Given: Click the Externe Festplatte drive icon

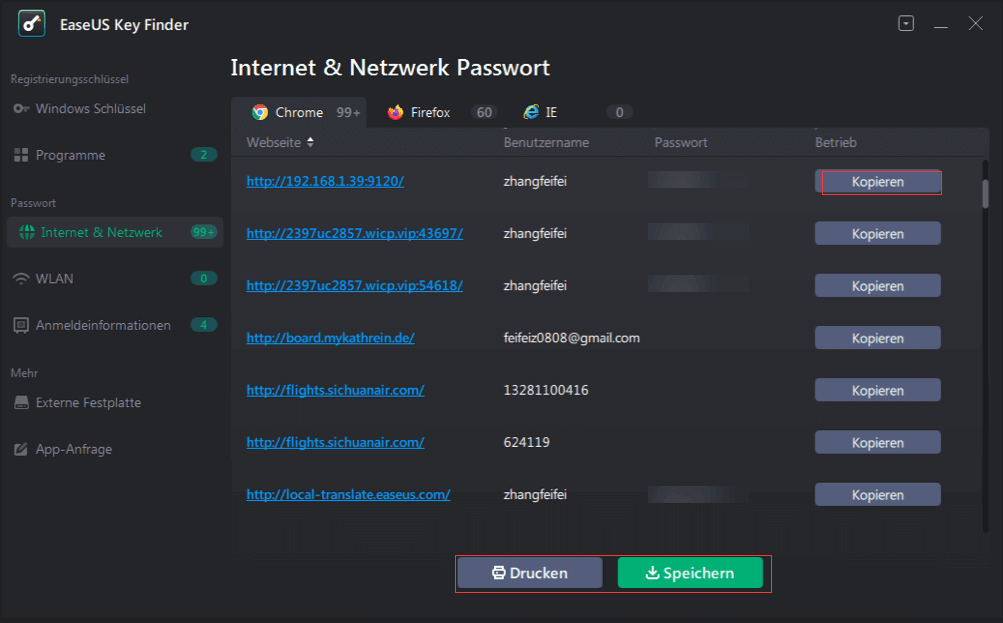Looking at the screenshot, I should pos(21,402).
